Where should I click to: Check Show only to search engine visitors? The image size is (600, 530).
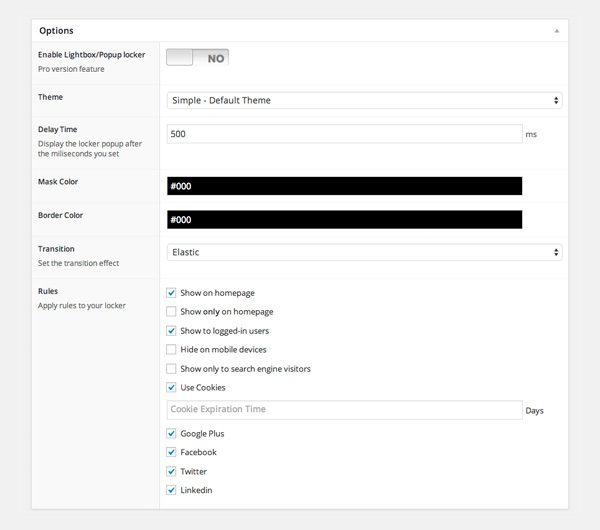pyautogui.click(x=172, y=369)
